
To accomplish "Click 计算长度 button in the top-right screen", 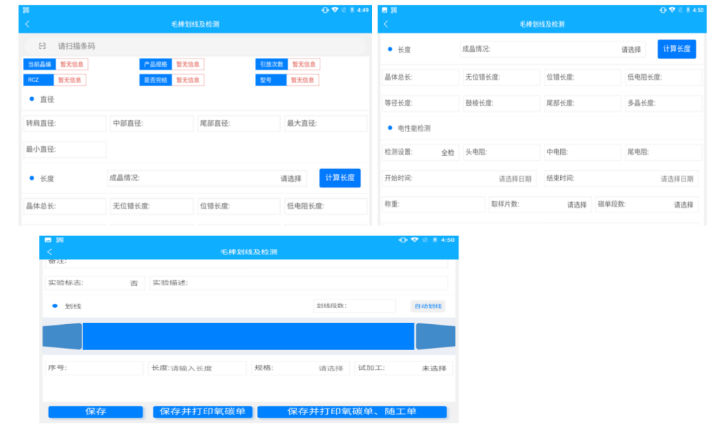I will coord(676,49).
